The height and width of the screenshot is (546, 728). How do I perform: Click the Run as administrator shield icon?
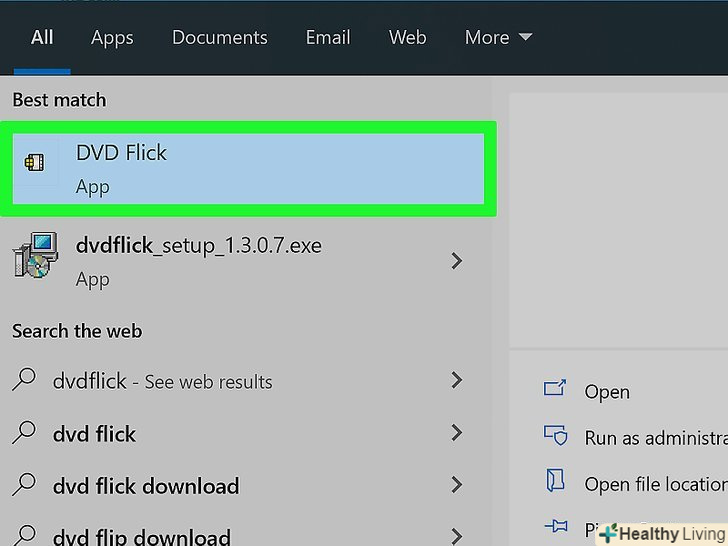click(x=555, y=437)
